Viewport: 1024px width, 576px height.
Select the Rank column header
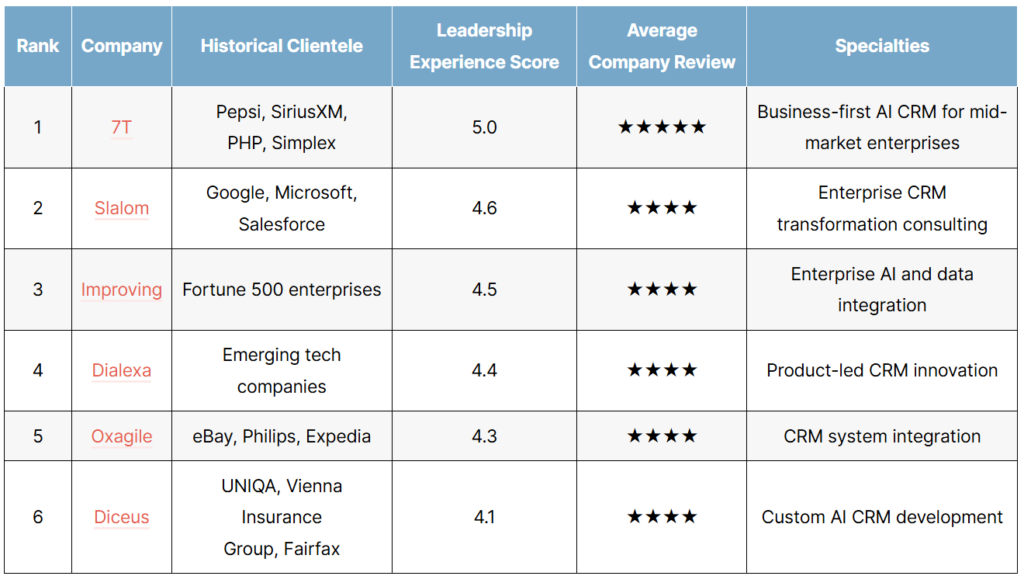(x=38, y=46)
